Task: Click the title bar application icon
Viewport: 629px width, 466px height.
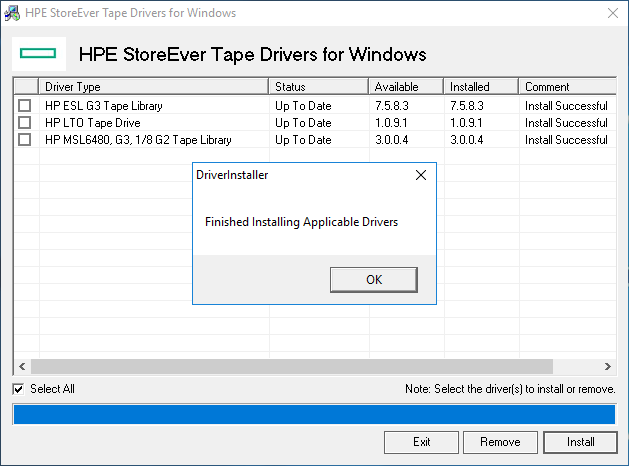Action: [13, 13]
